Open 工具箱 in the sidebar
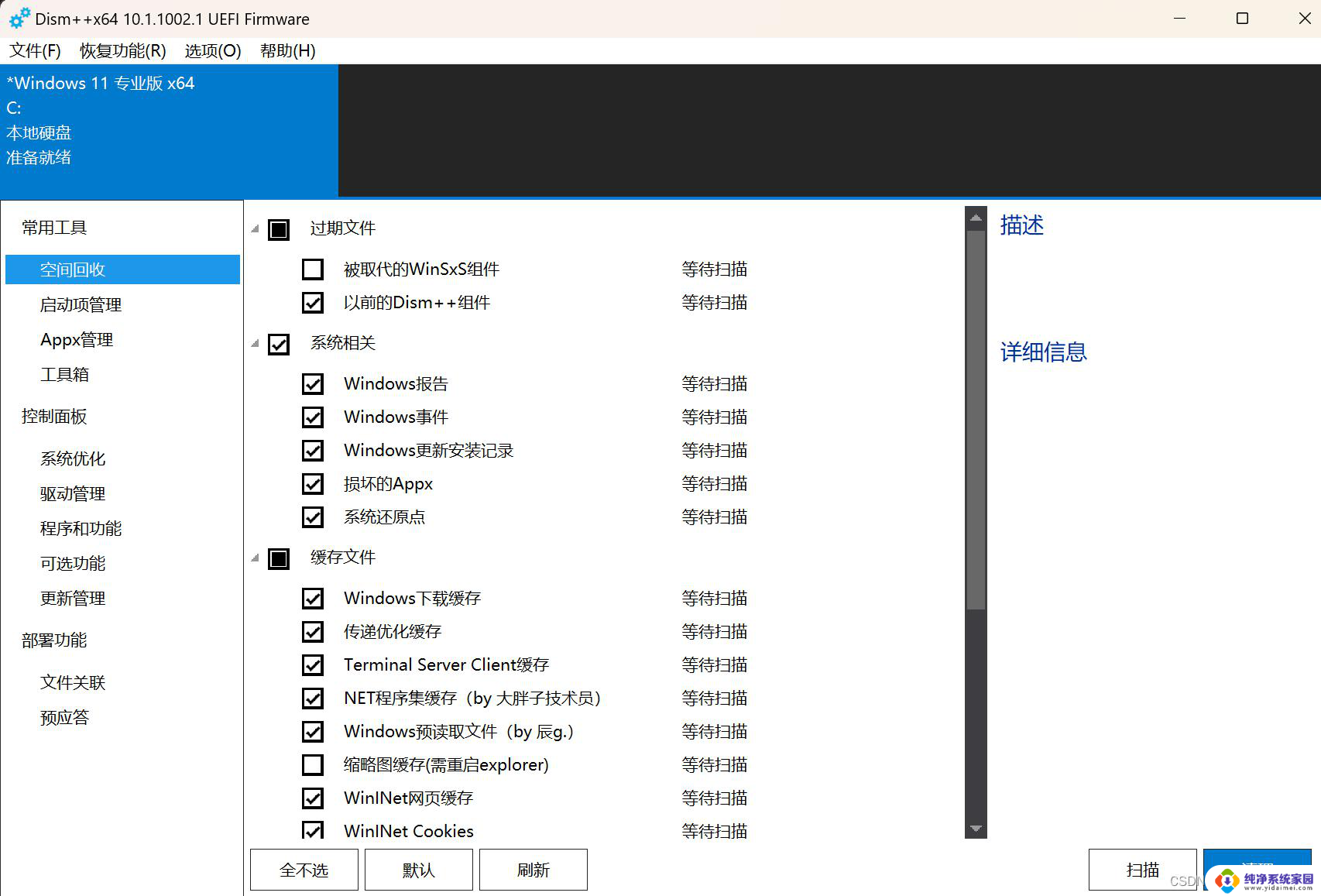Screen dimensions: 1321x896 [64, 374]
